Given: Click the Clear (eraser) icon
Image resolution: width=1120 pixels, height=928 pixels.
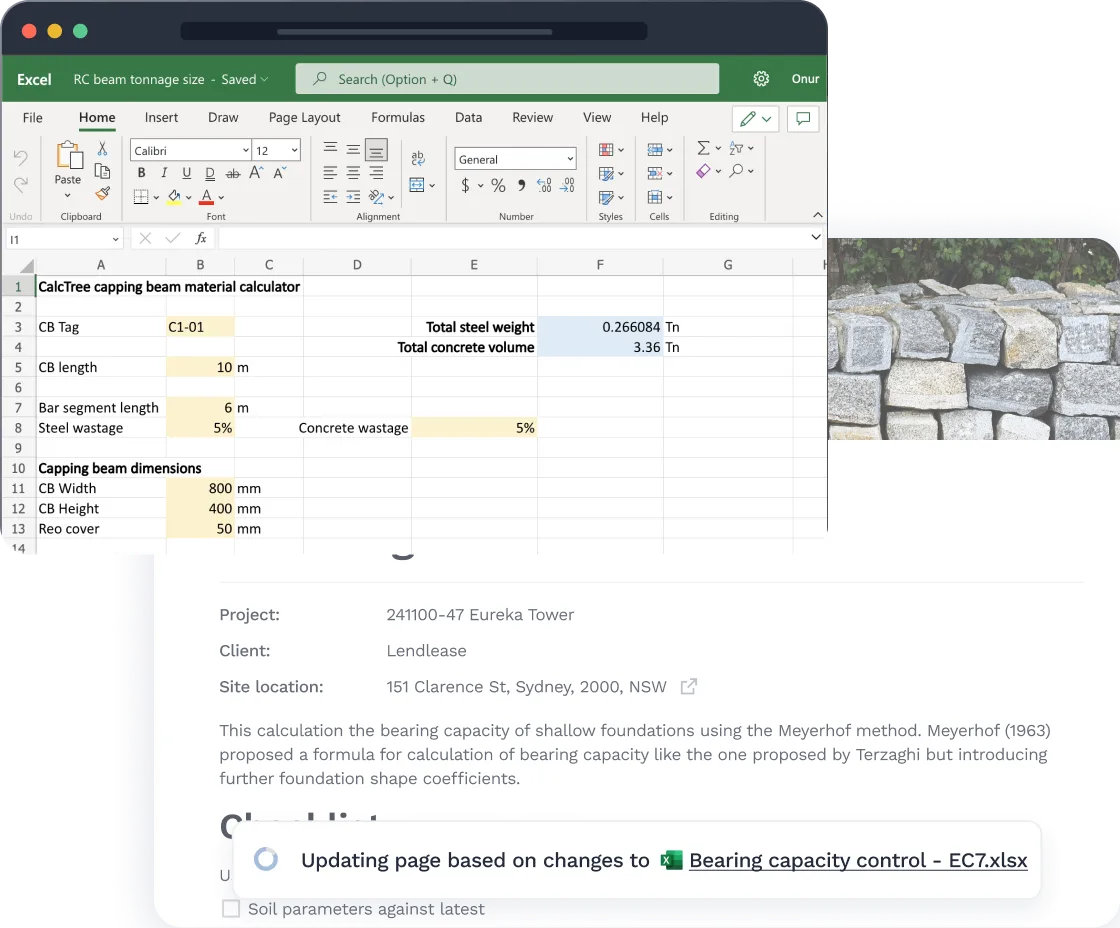Looking at the screenshot, I should click(703, 171).
